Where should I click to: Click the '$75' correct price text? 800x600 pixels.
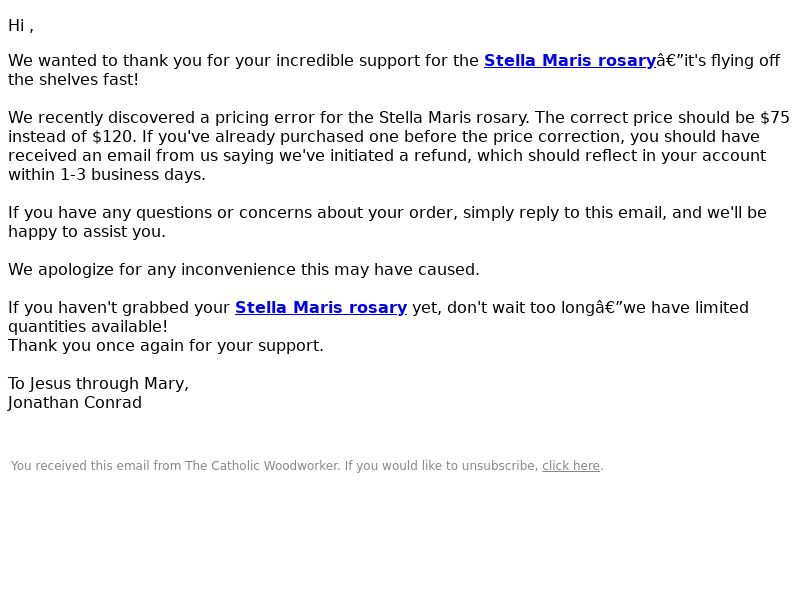(x=775, y=117)
